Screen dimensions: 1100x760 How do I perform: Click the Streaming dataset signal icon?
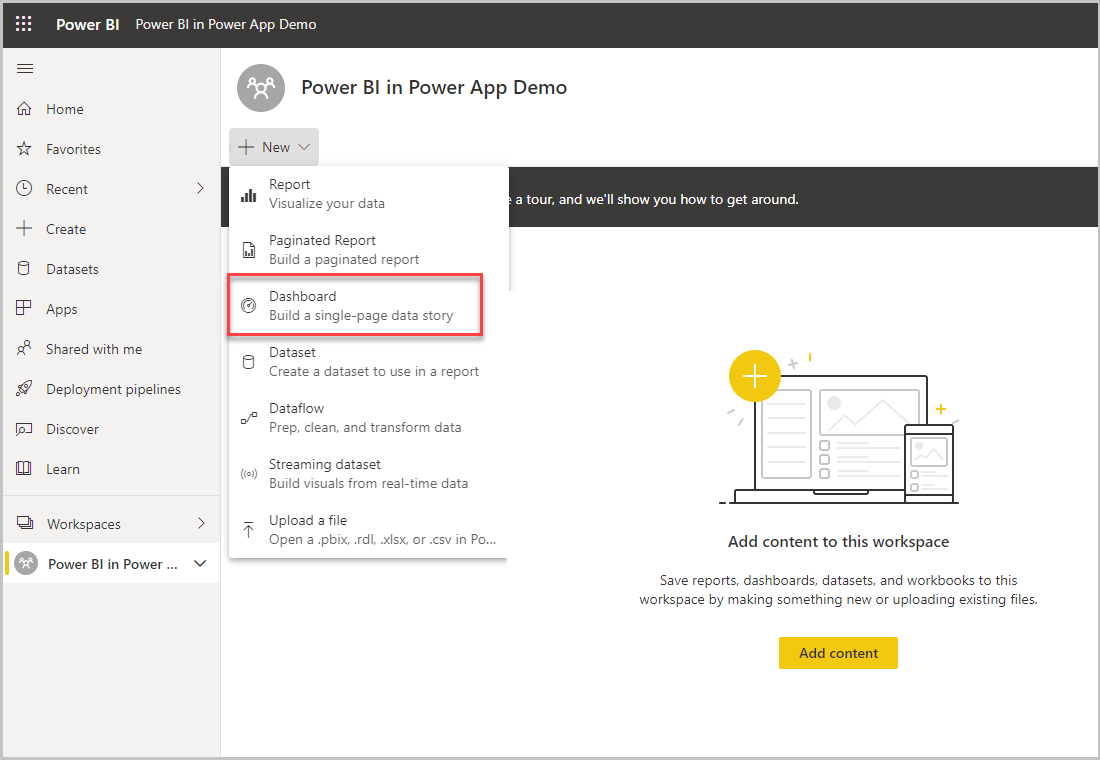pyautogui.click(x=248, y=474)
